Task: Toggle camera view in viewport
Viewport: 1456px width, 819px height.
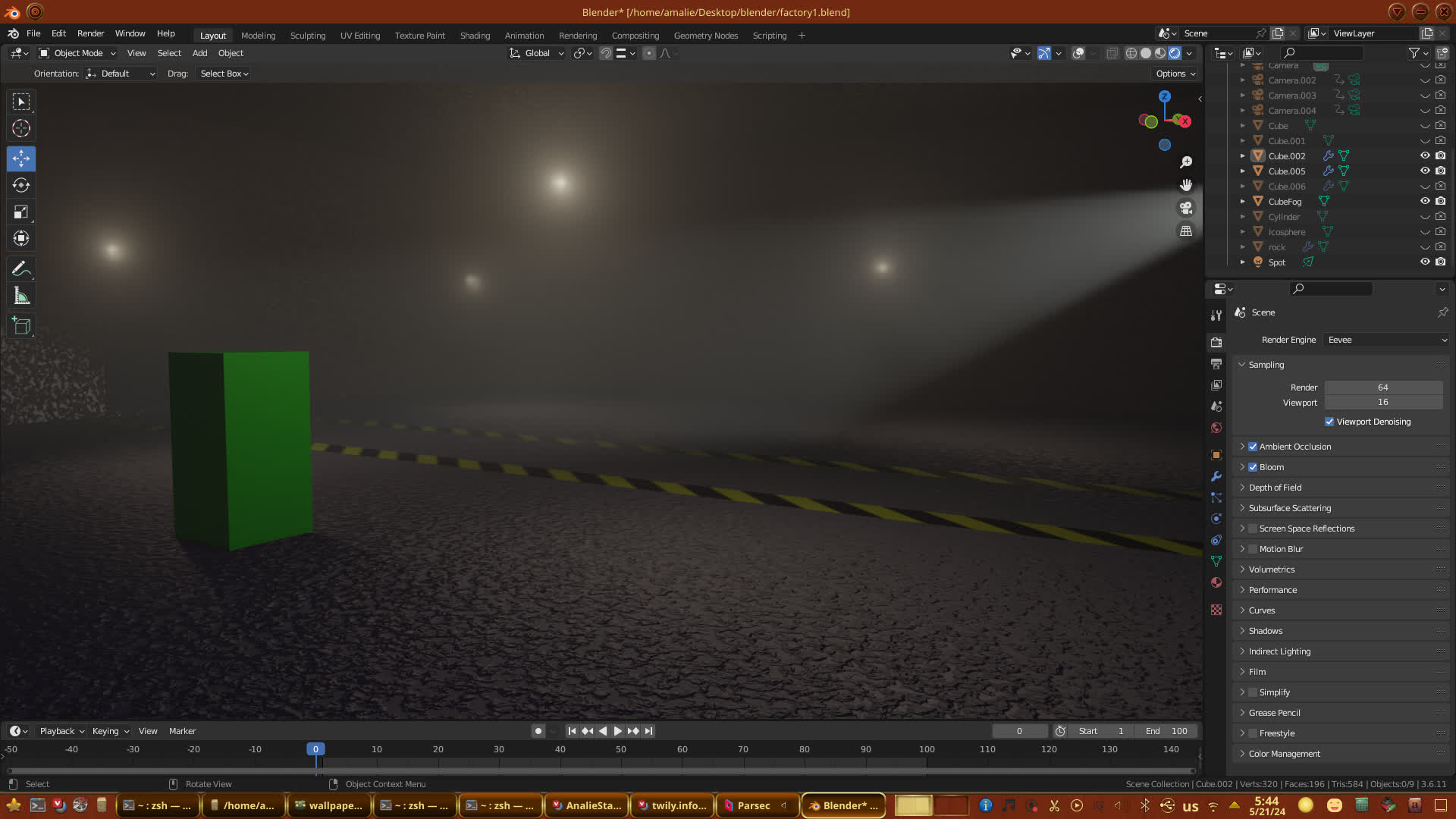Action: 1186,208
